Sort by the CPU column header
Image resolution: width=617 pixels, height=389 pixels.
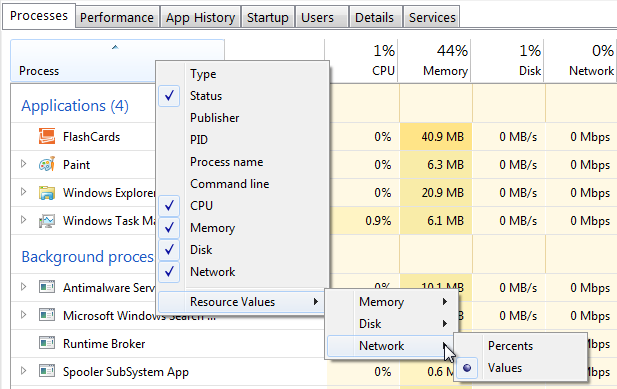point(362,60)
